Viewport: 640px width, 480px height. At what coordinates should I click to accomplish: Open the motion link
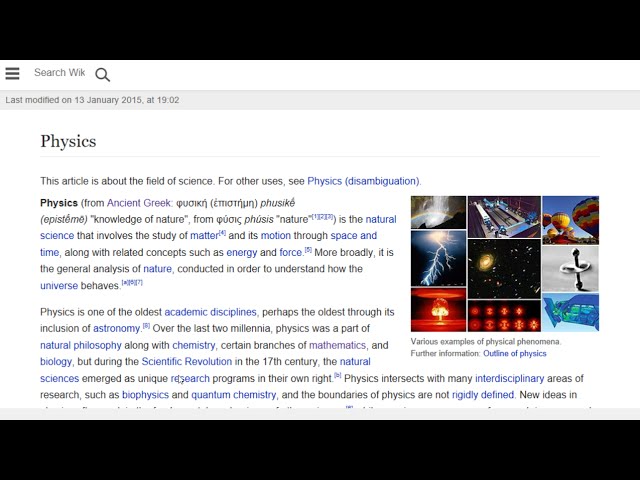click(276, 236)
